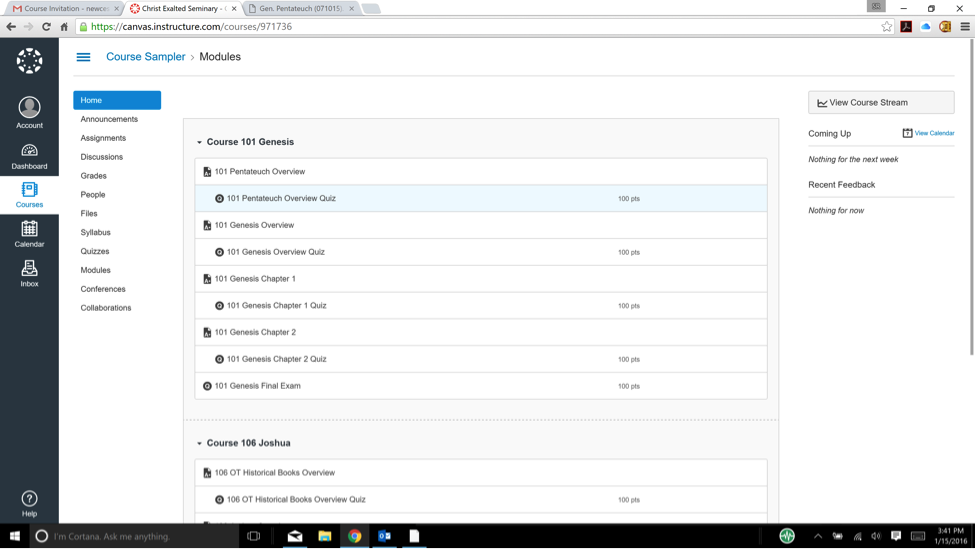The width and height of the screenshot is (975, 549).
Task: Open the Action Center notifications icon
Action: coord(895,536)
